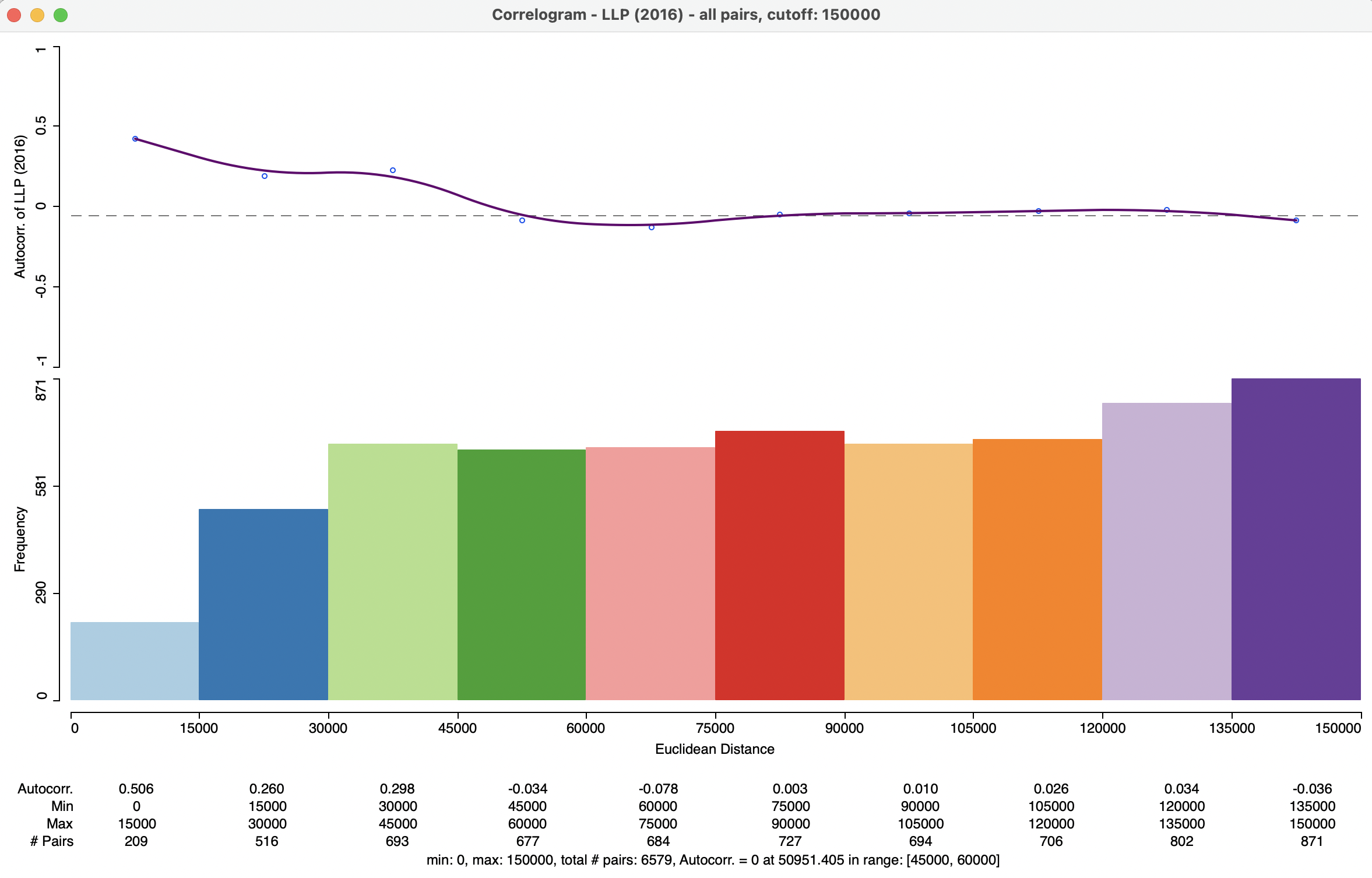Screen dimensions: 1372x878
Task: Click the first correlogram point near 0.5
Action: click(x=135, y=139)
